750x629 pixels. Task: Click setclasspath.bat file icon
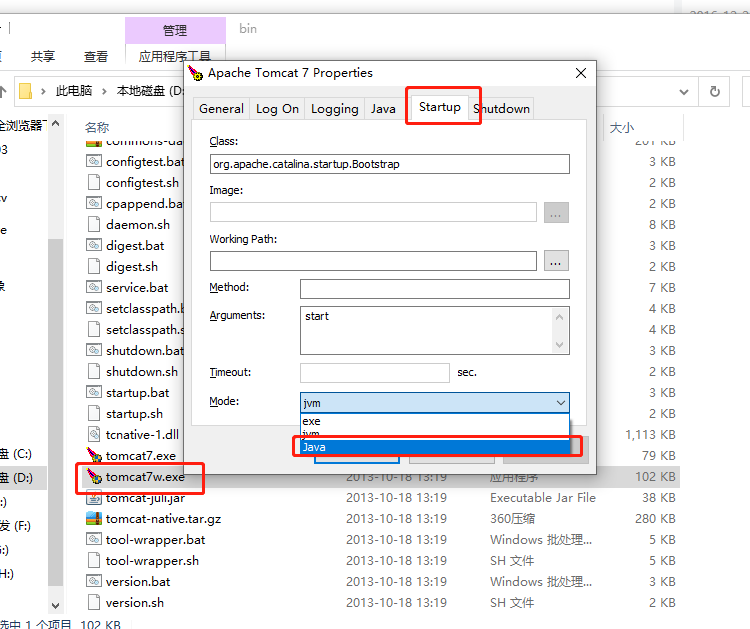pos(94,308)
